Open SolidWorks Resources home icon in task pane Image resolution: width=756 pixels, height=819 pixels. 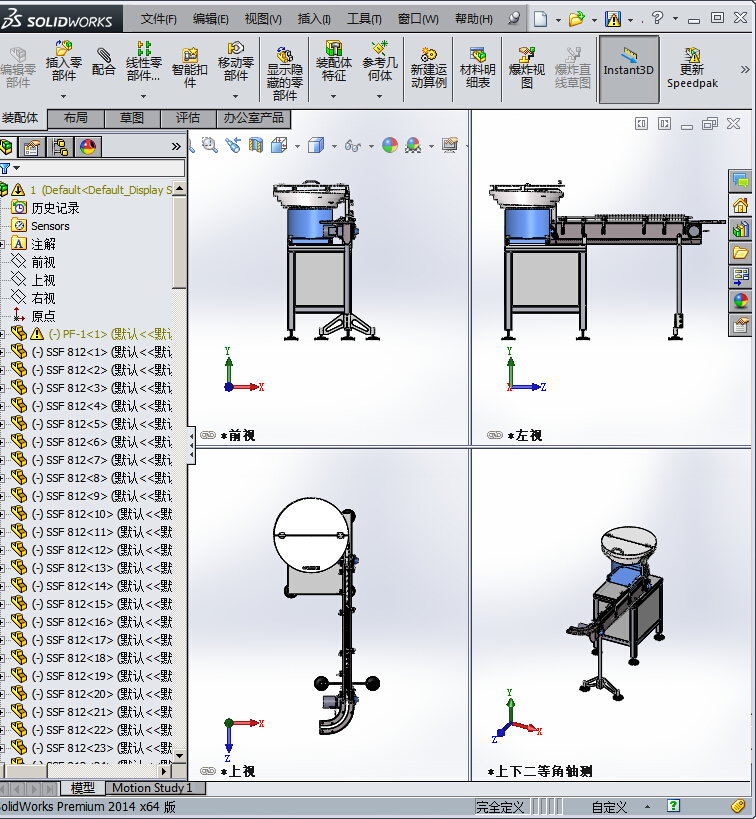740,205
